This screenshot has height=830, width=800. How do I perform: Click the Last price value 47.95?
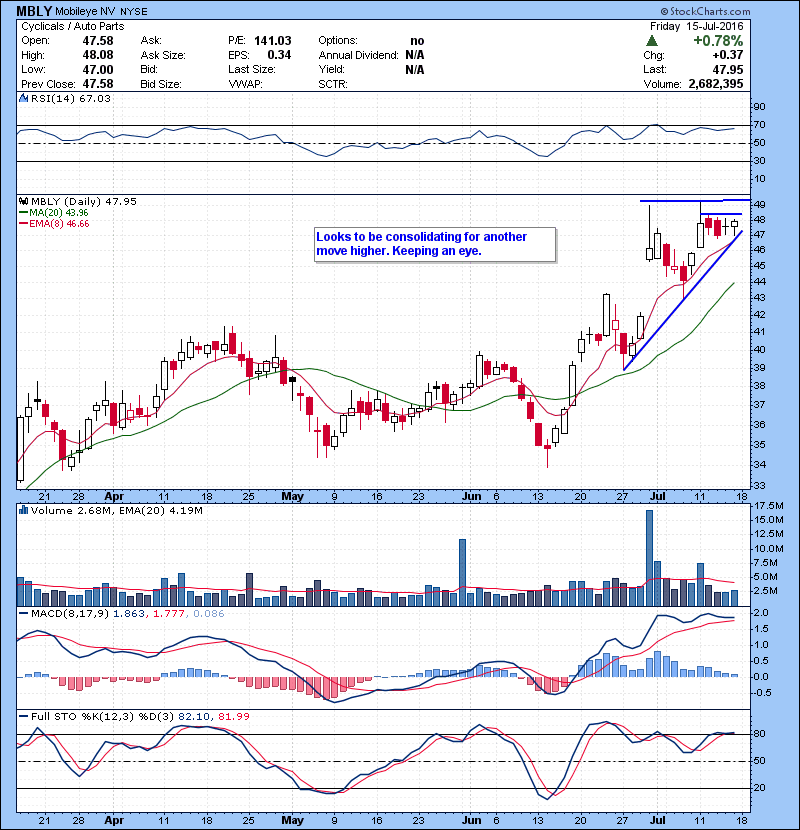click(x=728, y=69)
